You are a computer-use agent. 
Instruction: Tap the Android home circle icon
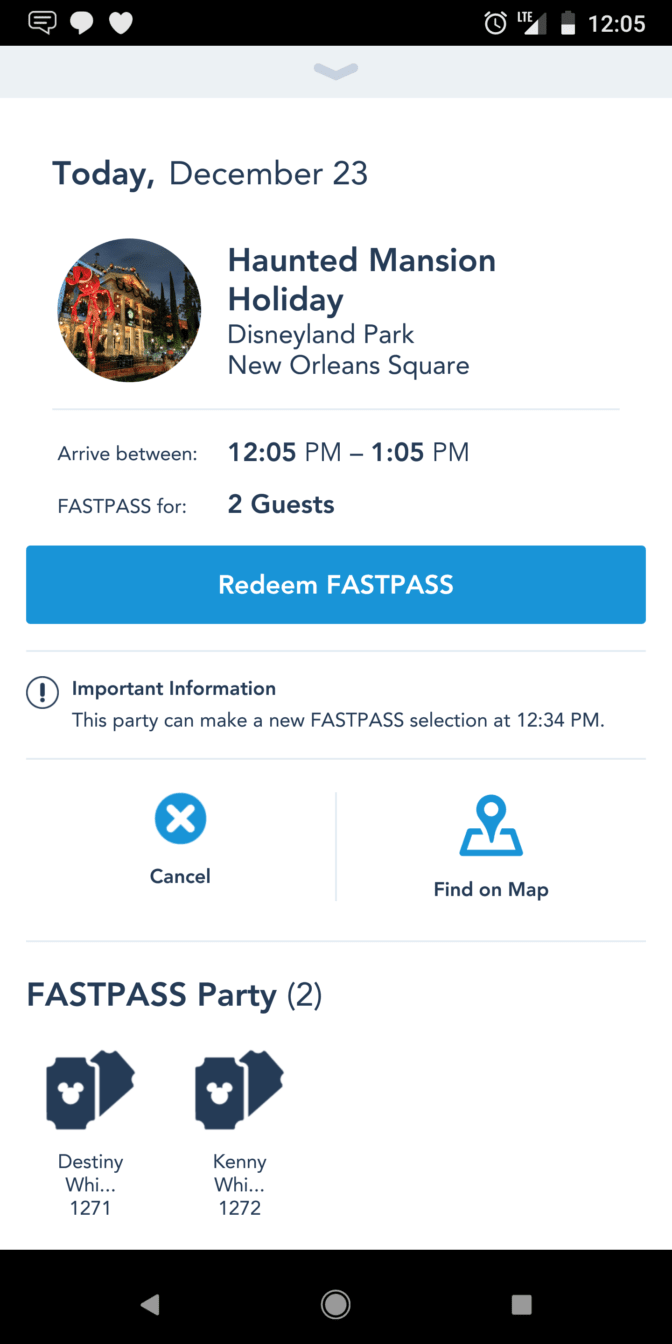335,1304
